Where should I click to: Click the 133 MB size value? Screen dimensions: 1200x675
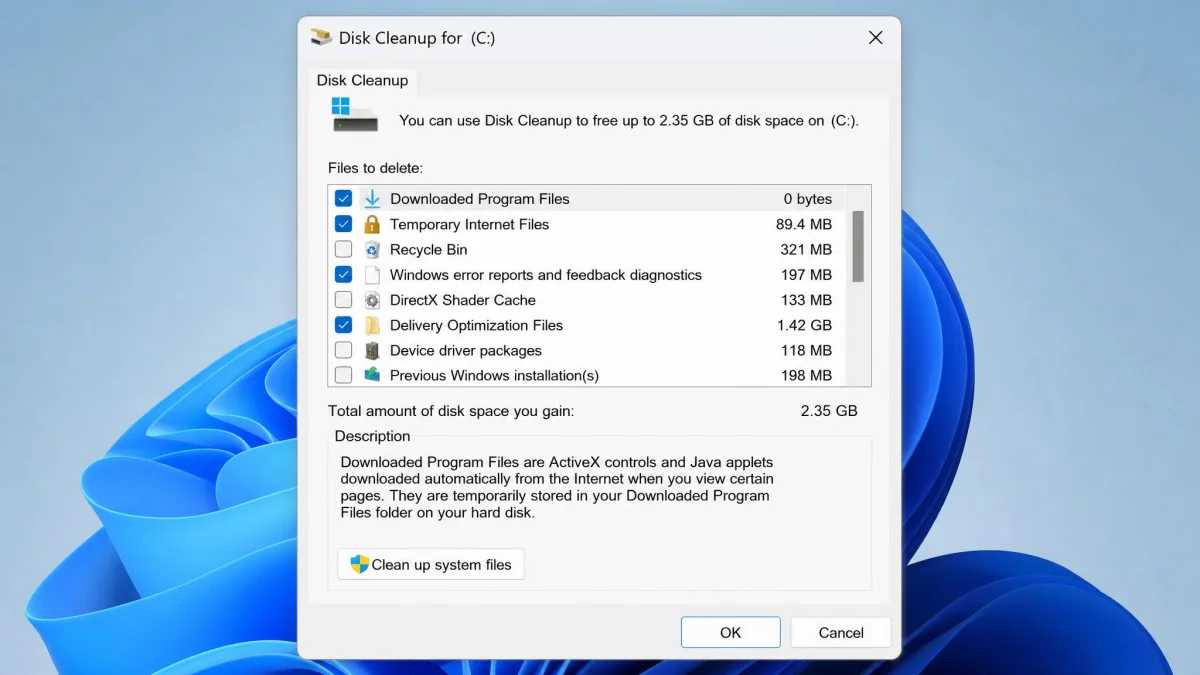pyautogui.click(x=806, y=300)
